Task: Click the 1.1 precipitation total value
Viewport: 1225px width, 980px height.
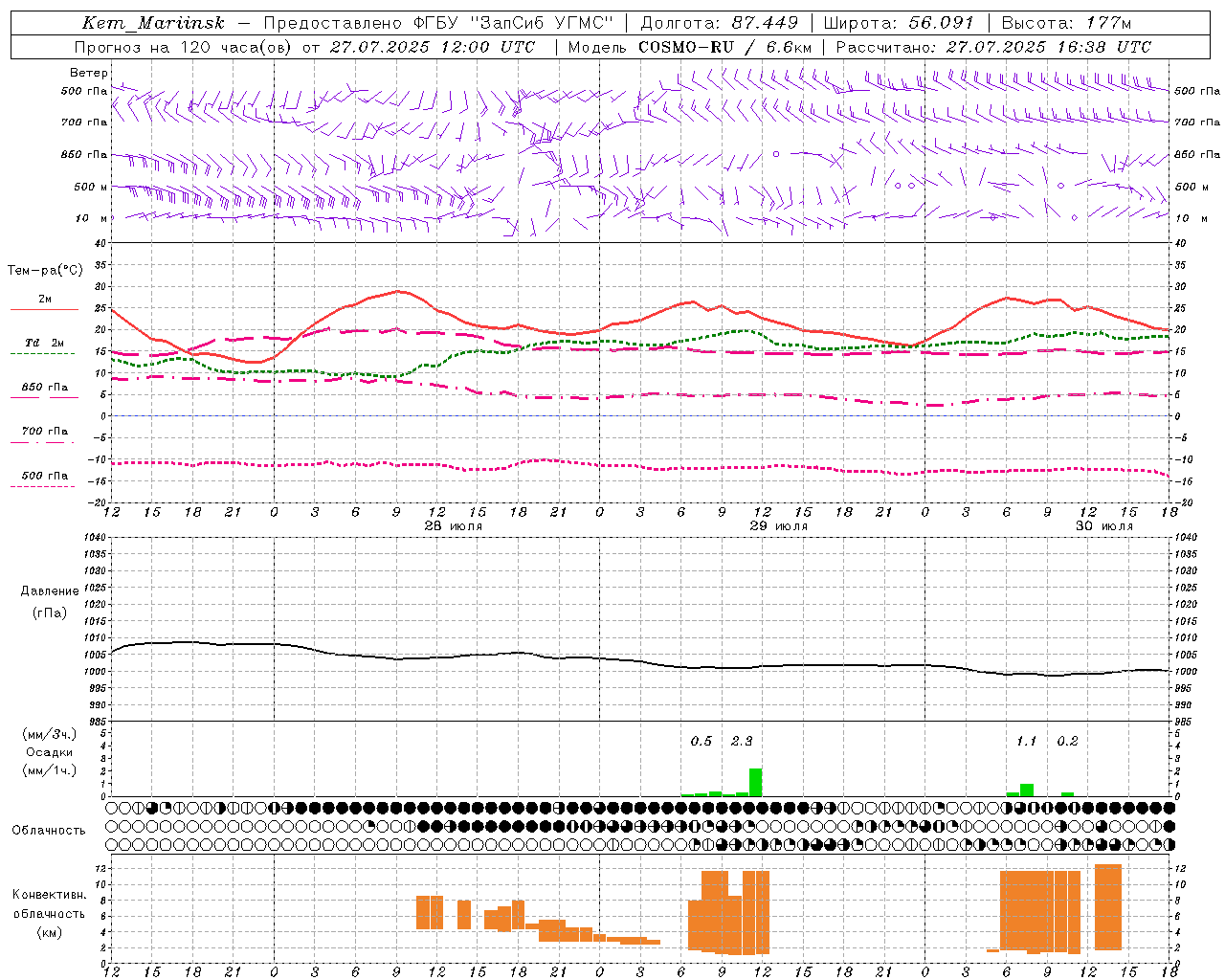Action: click(x=1026, y=741)
